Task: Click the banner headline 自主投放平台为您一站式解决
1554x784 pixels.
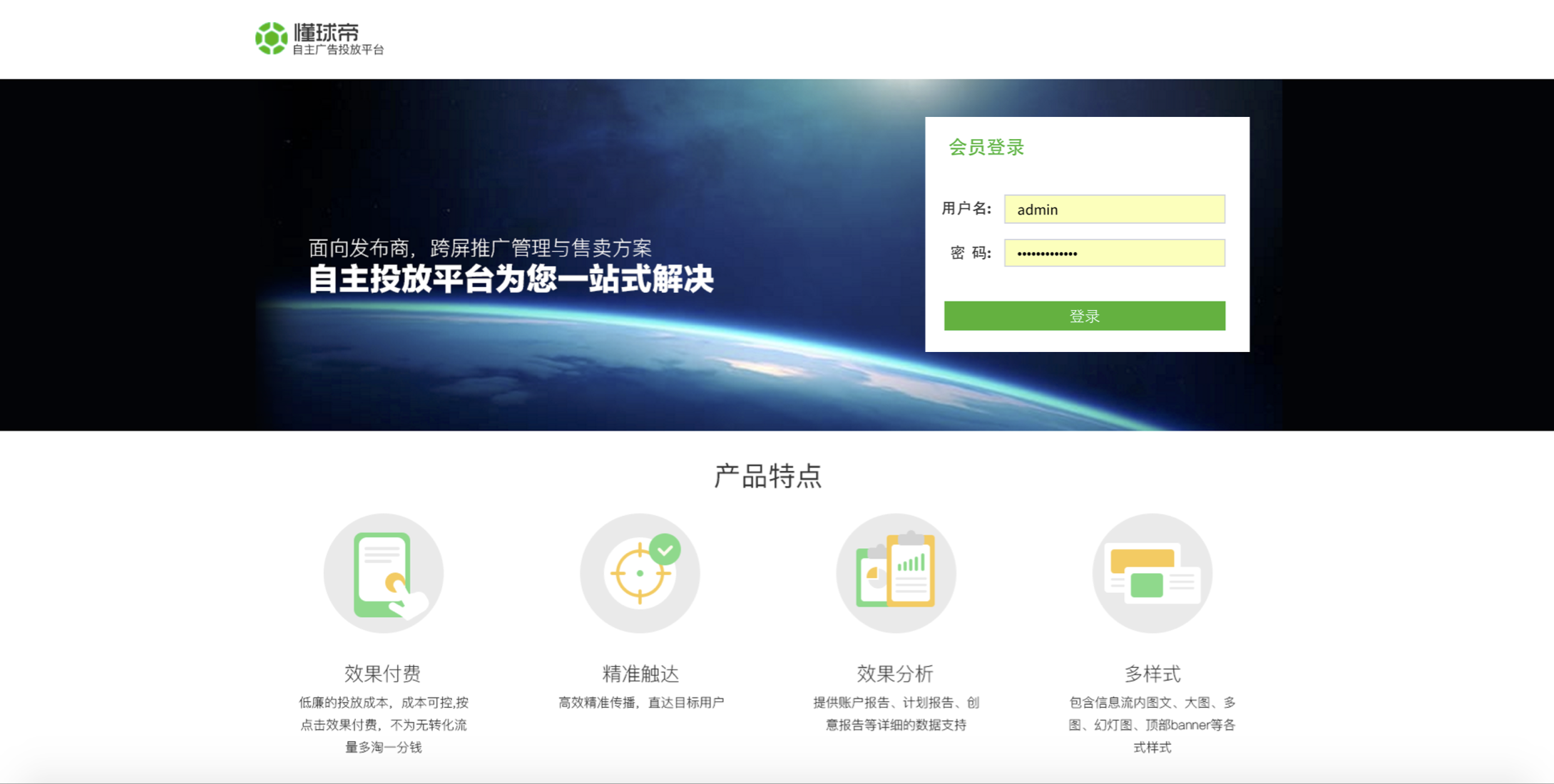Action: tap(511, 279)
